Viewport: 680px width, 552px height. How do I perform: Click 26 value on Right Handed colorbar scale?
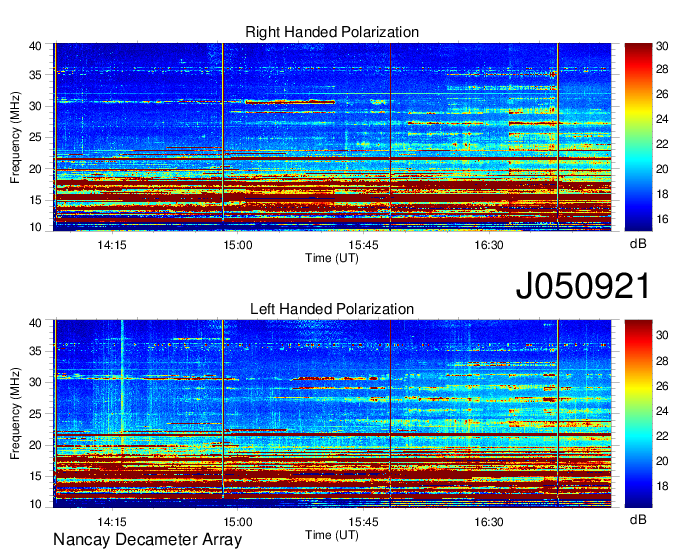[662, 95]
